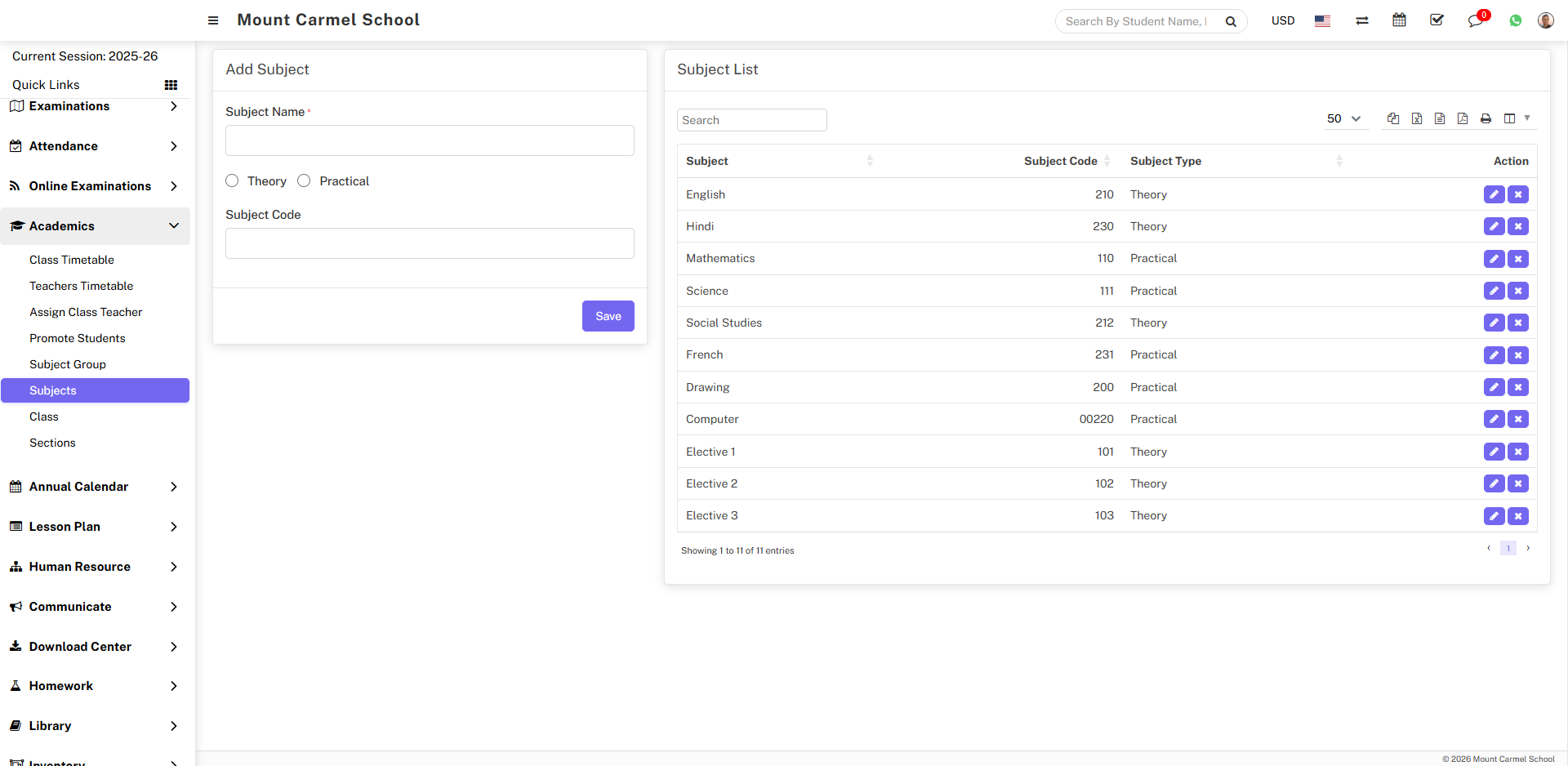Export subject list to Excel
Viewport: 1568px width, 766px height.
point(1417,119)
